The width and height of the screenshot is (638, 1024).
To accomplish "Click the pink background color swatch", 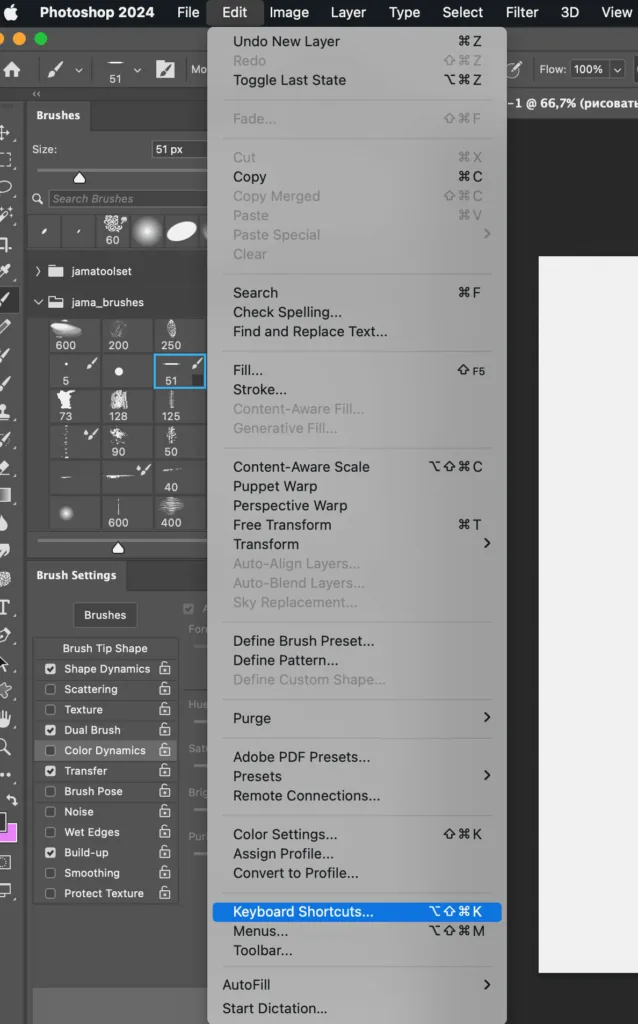I will coord(10,834).
